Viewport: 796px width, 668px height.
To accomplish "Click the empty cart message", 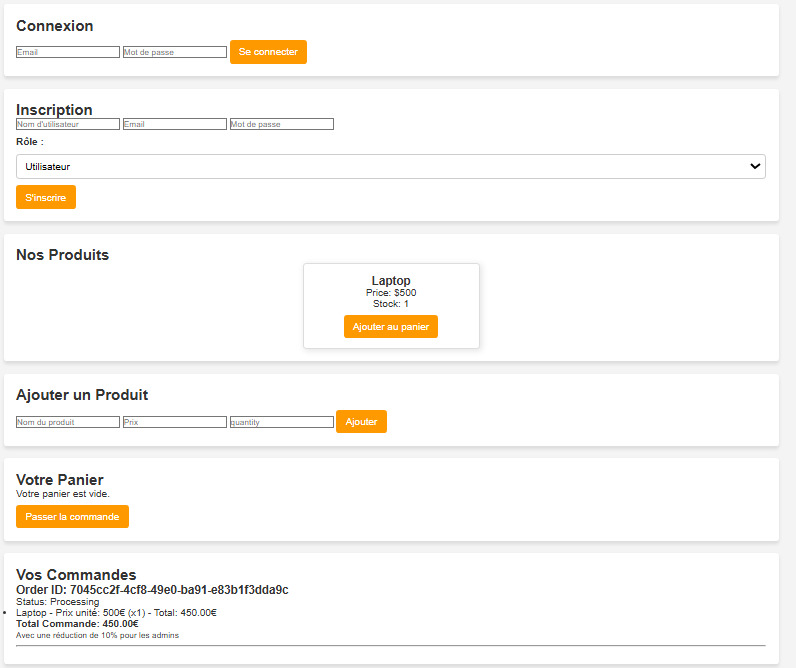I will point(63,494).
